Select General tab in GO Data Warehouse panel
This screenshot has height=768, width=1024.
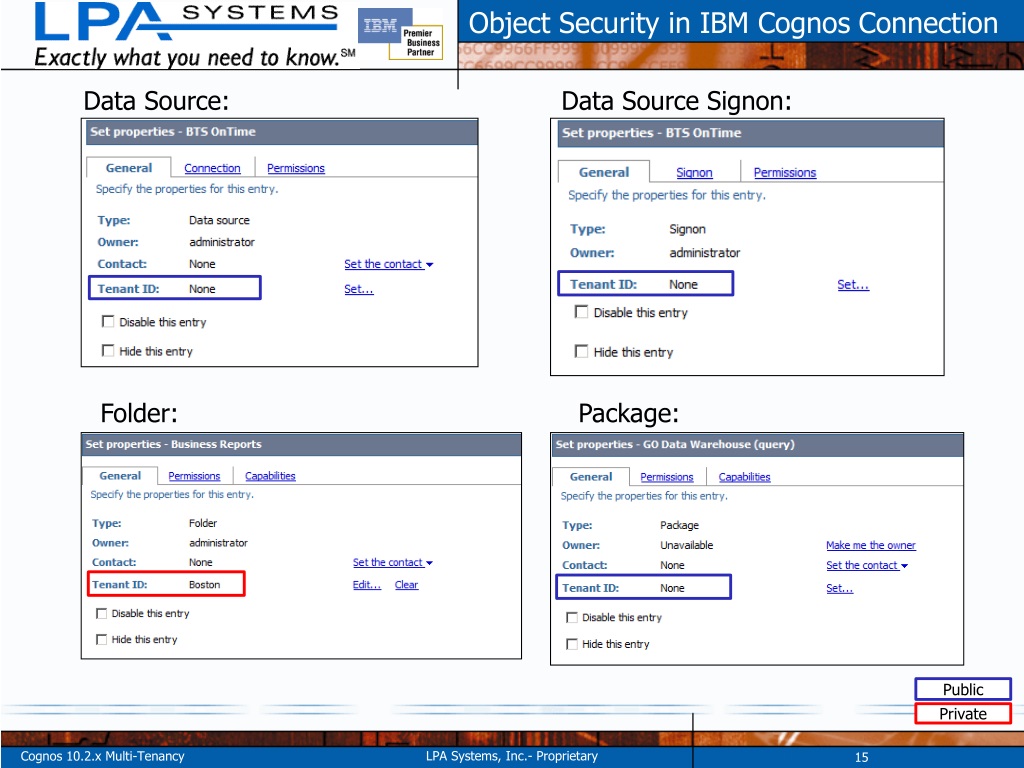tap(591, 477)
